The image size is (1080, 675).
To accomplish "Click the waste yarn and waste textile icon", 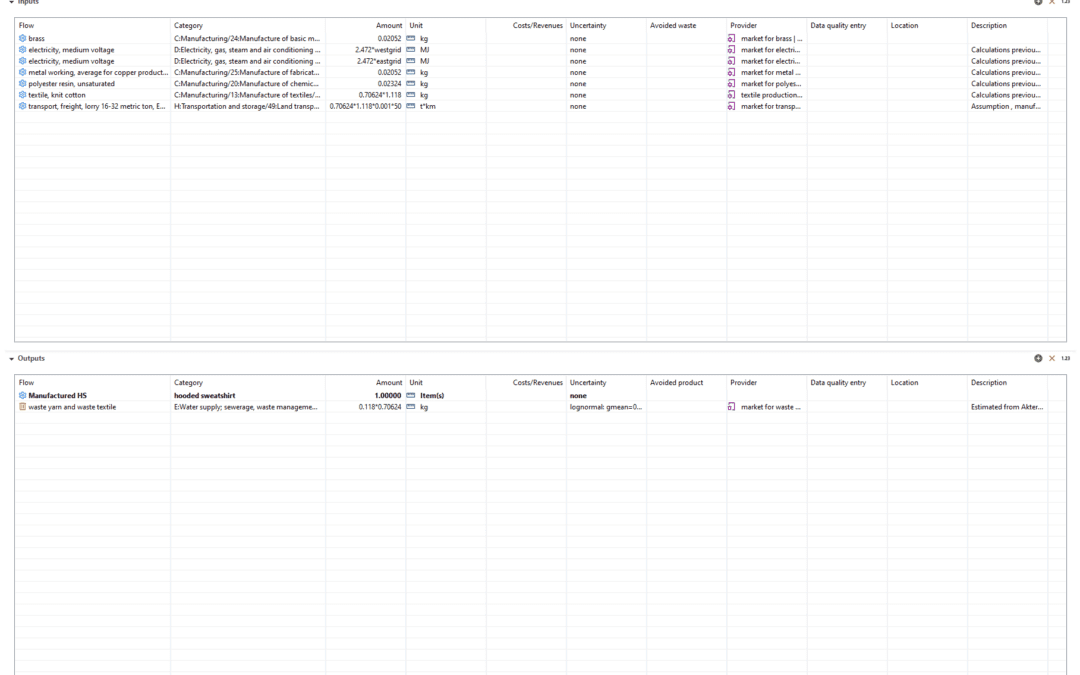I will 22,407.
